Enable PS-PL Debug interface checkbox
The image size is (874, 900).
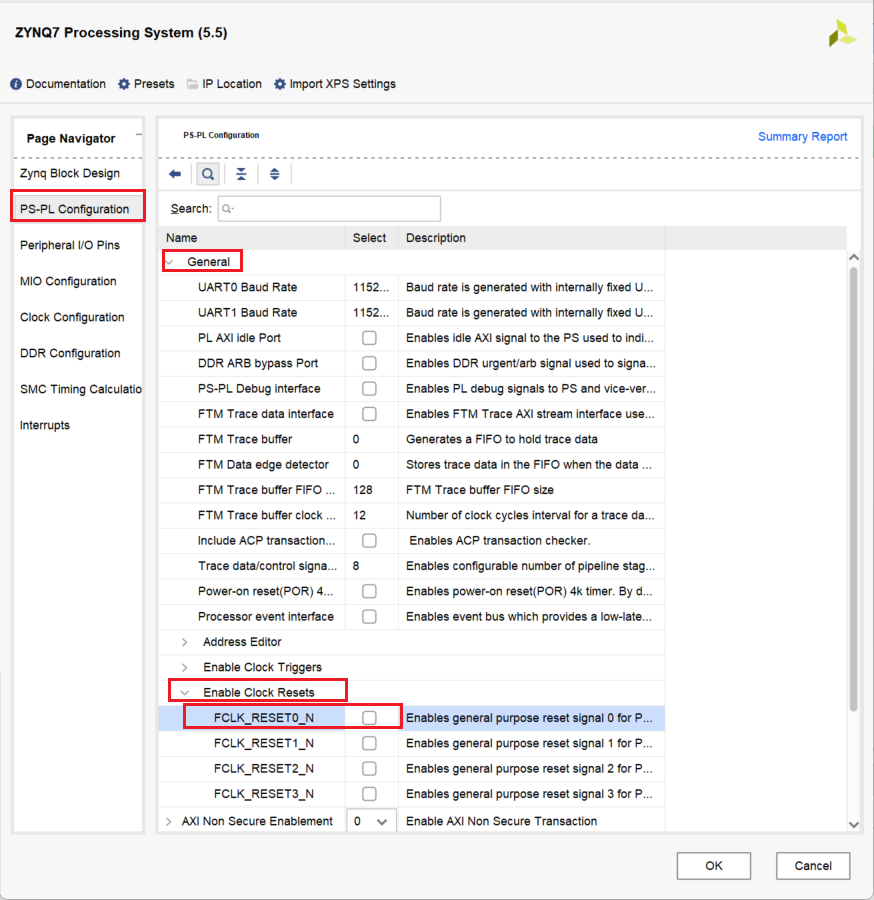(x=369, y=389)
